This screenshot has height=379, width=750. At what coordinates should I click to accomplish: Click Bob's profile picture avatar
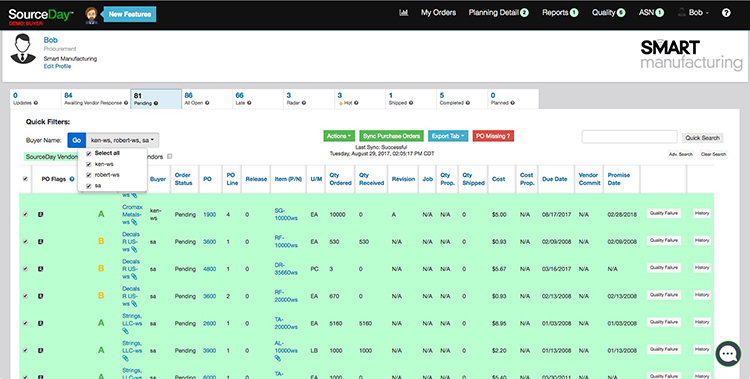click(23, 48)
